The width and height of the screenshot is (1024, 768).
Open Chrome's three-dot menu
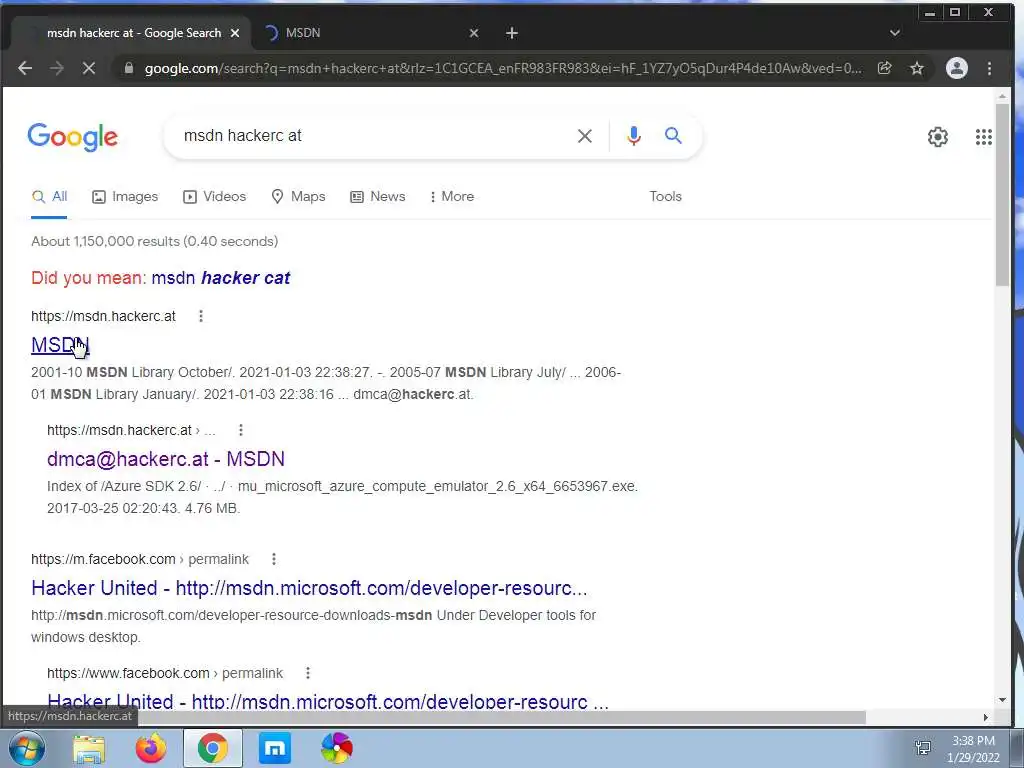[x=989, y=68]
